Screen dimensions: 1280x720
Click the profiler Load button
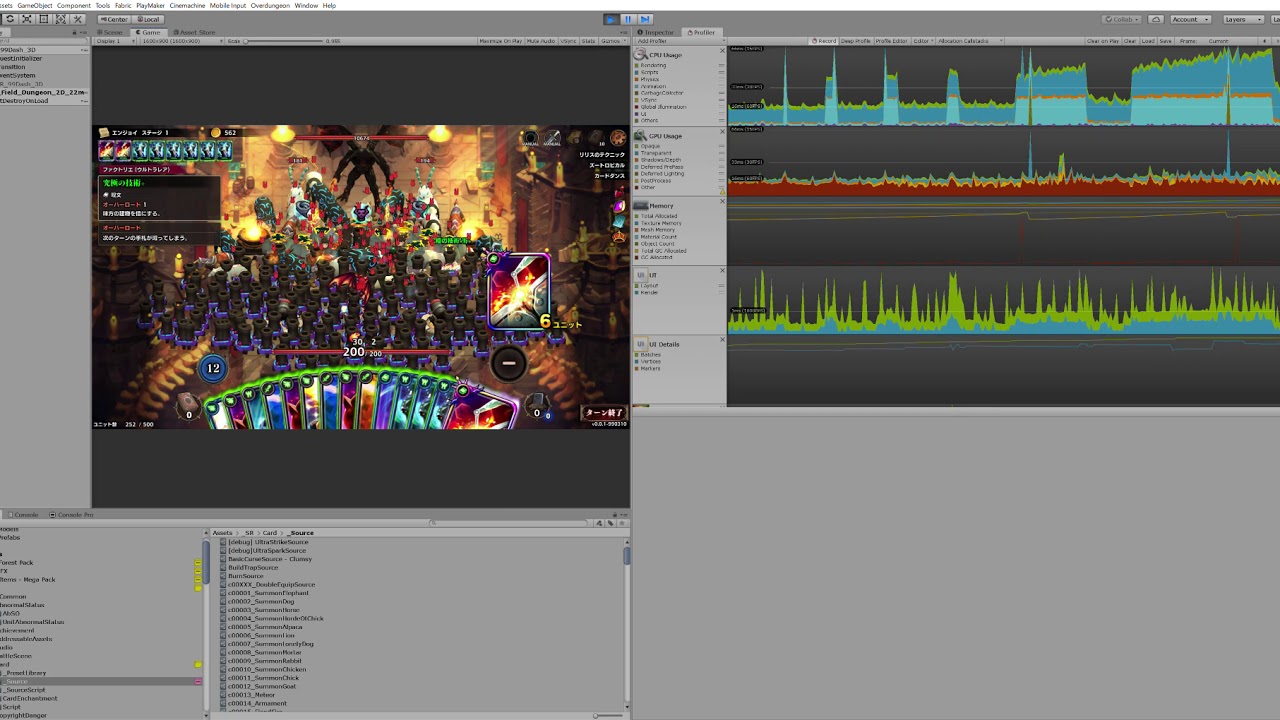(x=1148, y=41)
